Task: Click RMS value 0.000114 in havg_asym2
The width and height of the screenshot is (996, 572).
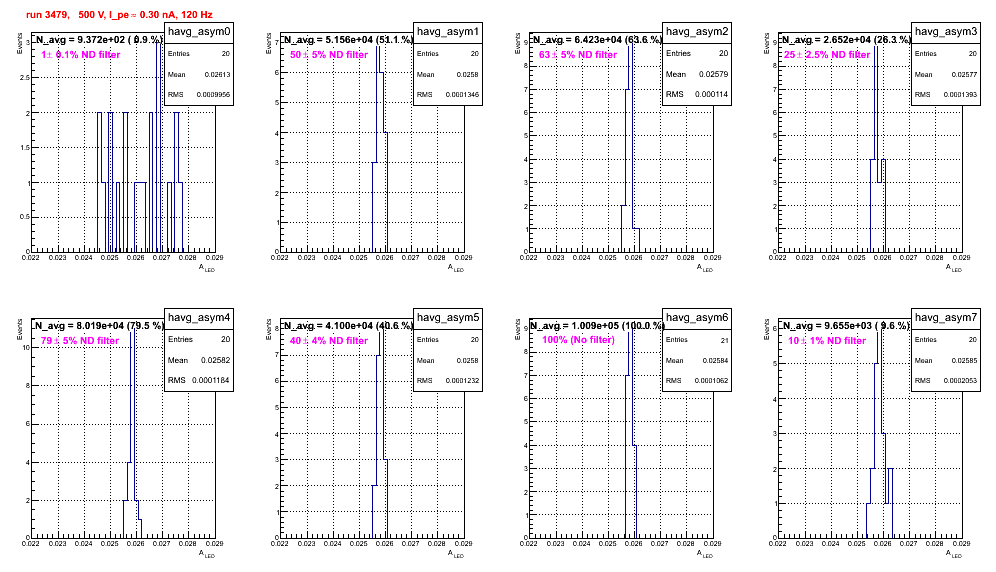Action: click(711, 95)
